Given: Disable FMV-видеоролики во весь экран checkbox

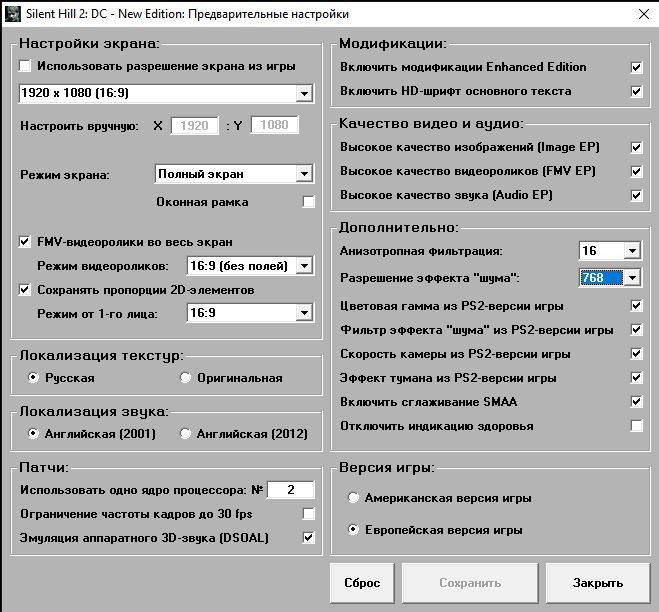Looking at the screenshot, I should (26, 242).
